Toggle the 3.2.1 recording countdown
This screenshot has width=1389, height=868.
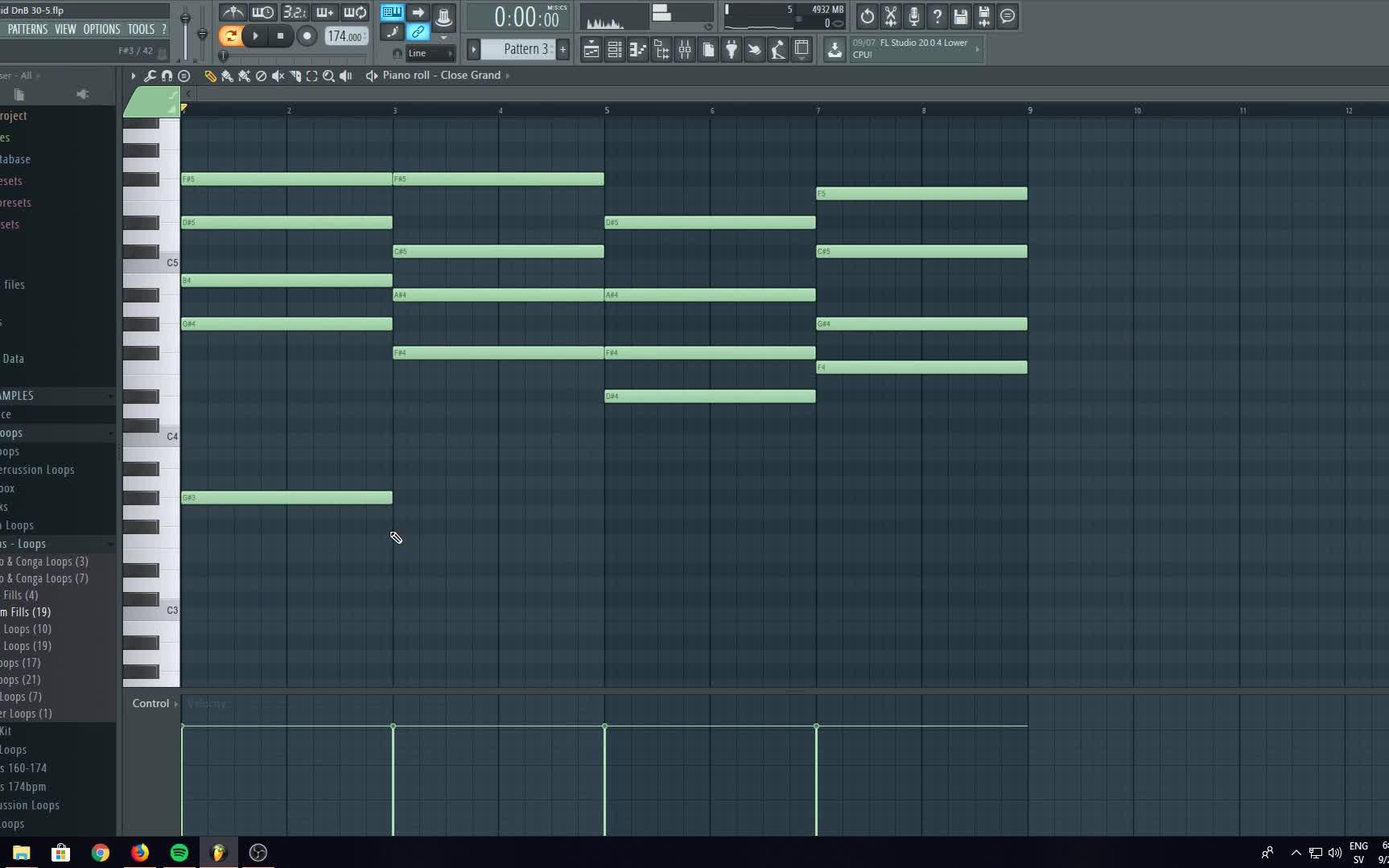tap(295, 12)
